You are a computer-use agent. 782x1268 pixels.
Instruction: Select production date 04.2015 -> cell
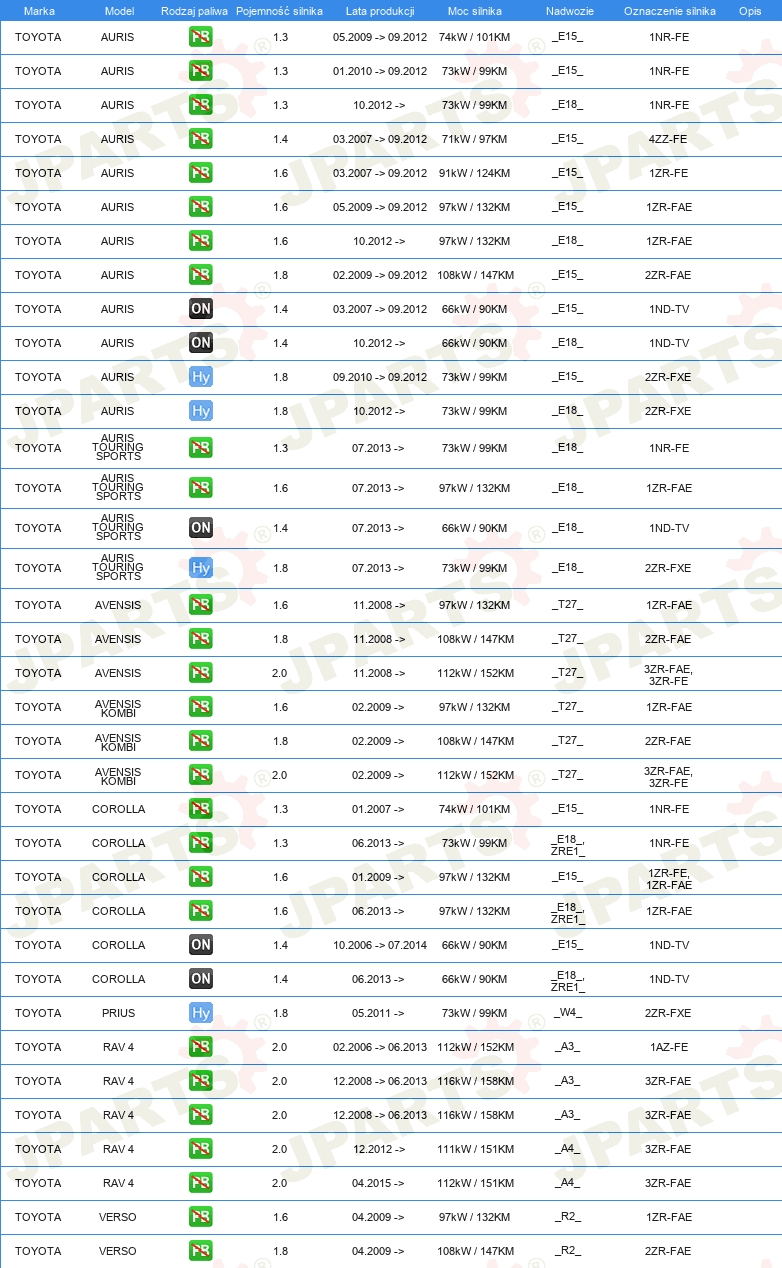click(378, 1183)
